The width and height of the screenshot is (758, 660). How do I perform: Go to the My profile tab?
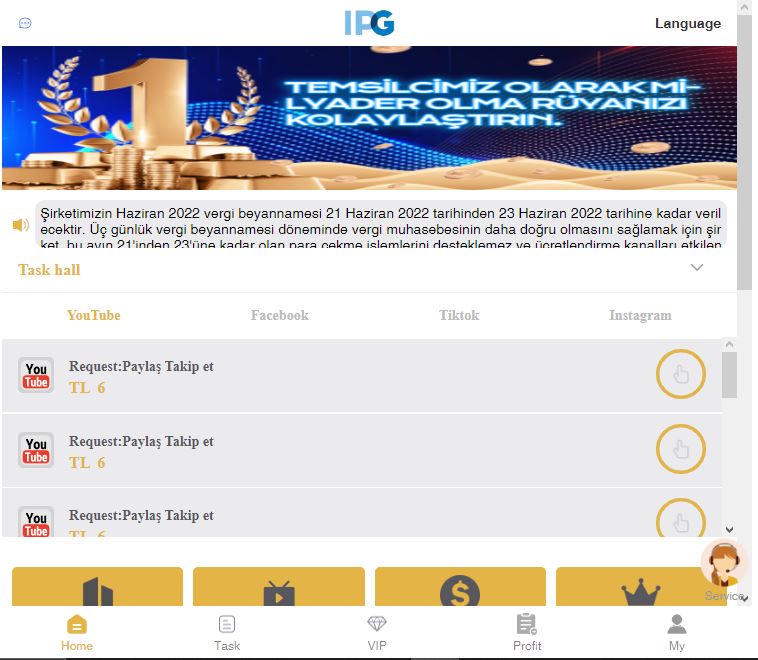pyautogui.click(x=677, y=633)
